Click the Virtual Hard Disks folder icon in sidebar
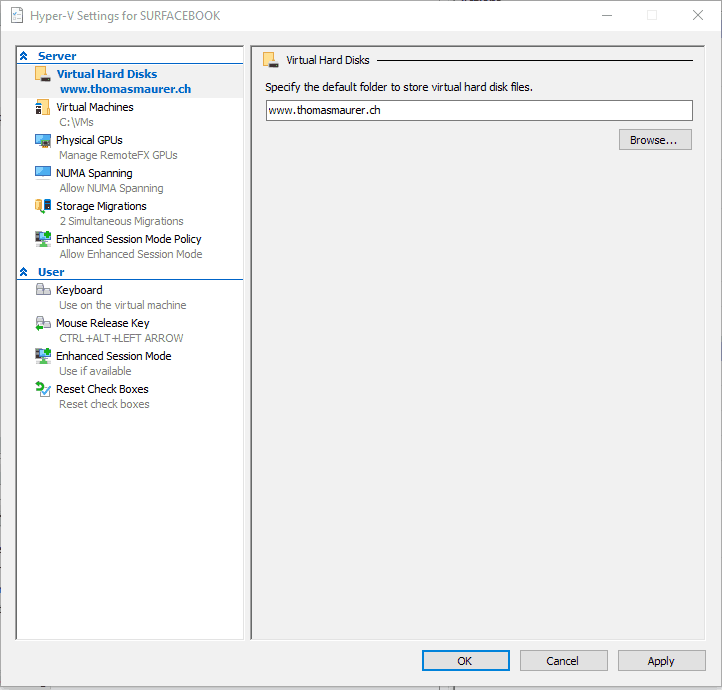 (43, 74)
